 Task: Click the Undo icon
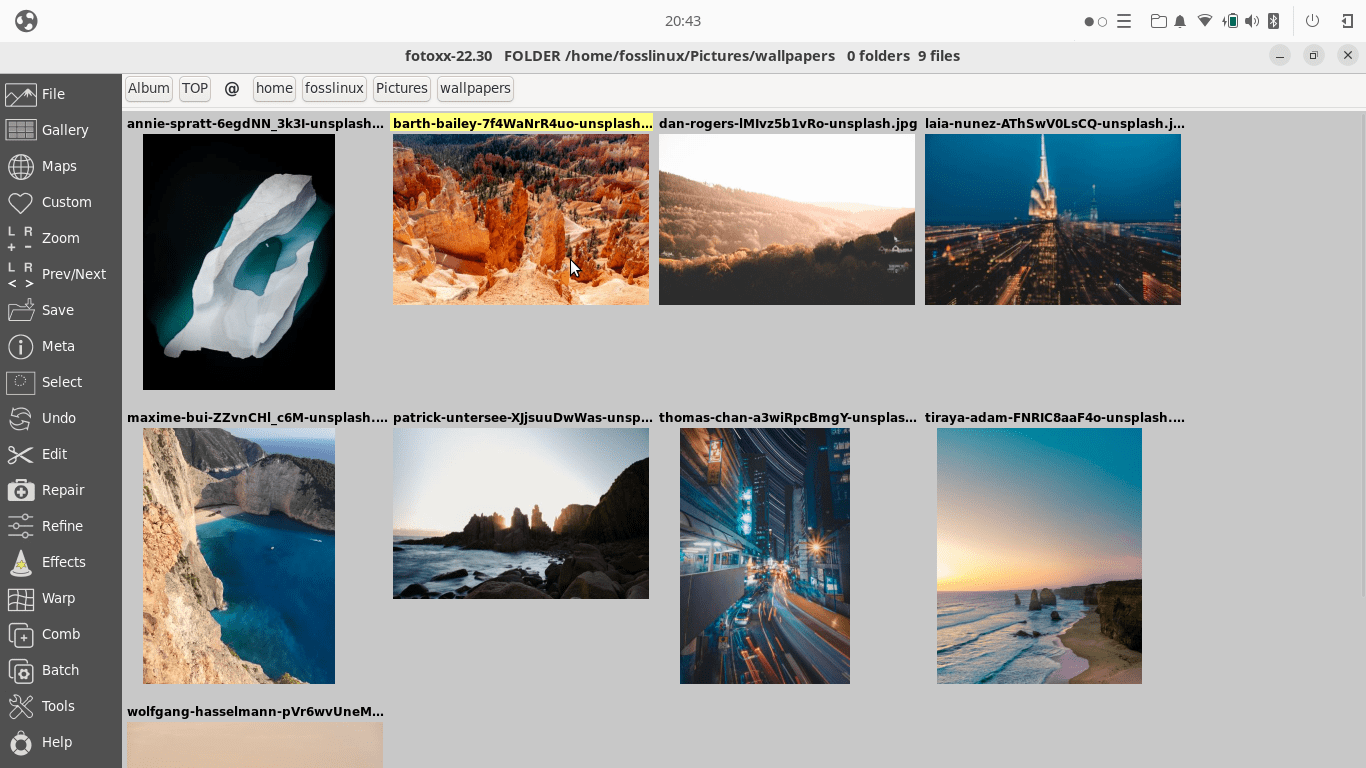pyautogui.click(x=60, y=418)
